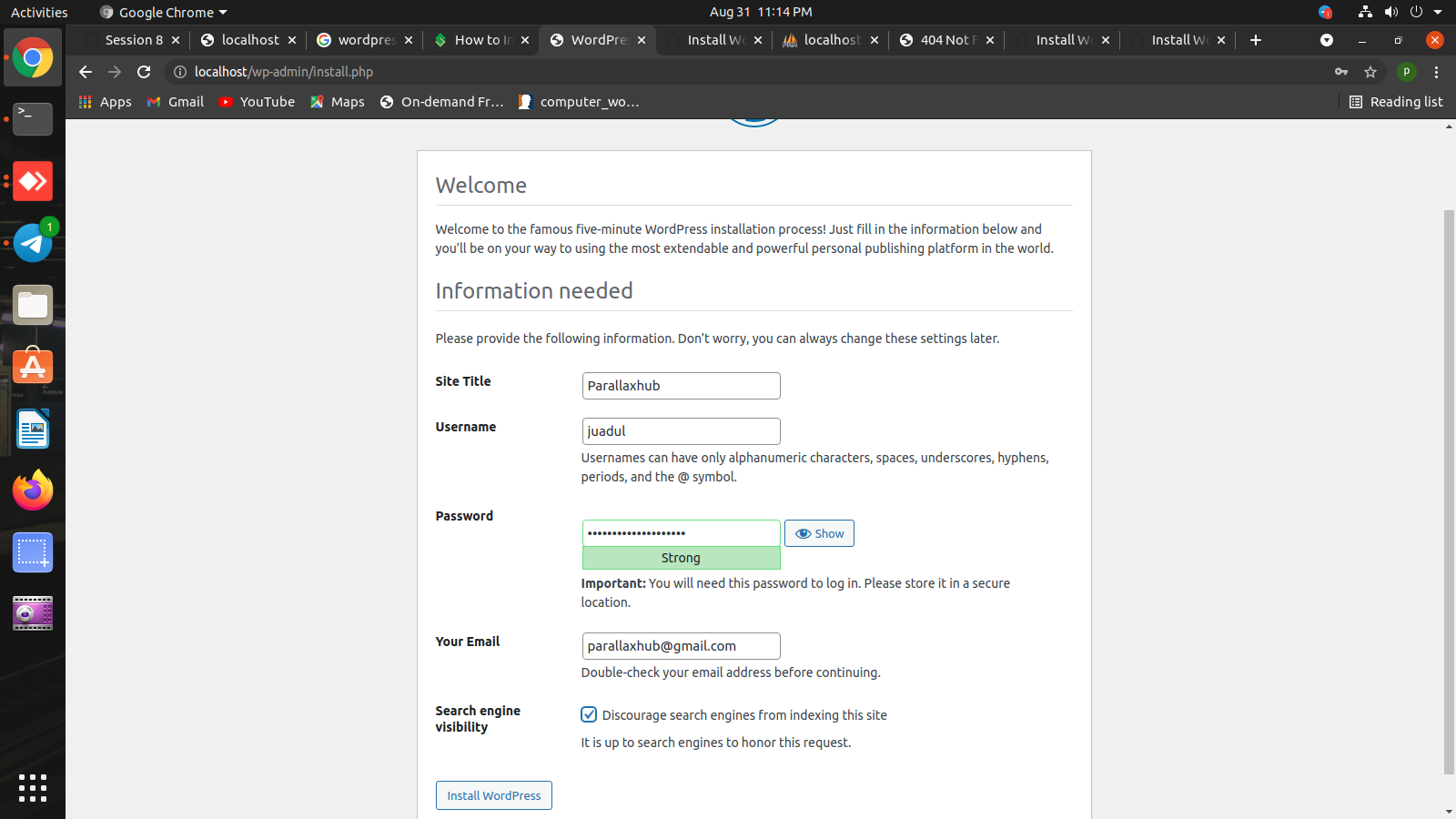The image size is (1456, 819).
Task: Open Google Chrome app menu in the top bar
Action: (x=163, y=12)
